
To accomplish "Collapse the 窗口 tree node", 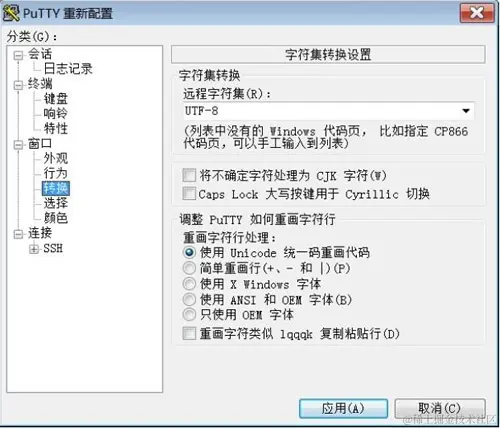I will [x=18, y=145].
